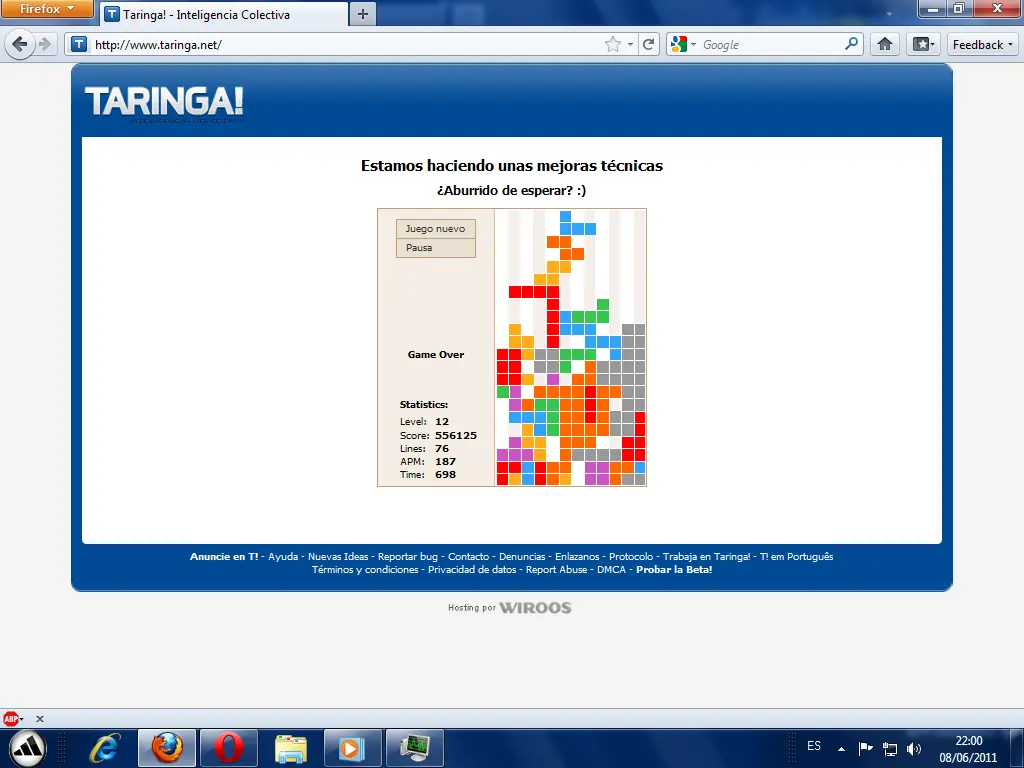Viewport: 1024px width, 768px height.
Task: Click the ES language indicator
Action: [814, 746]
